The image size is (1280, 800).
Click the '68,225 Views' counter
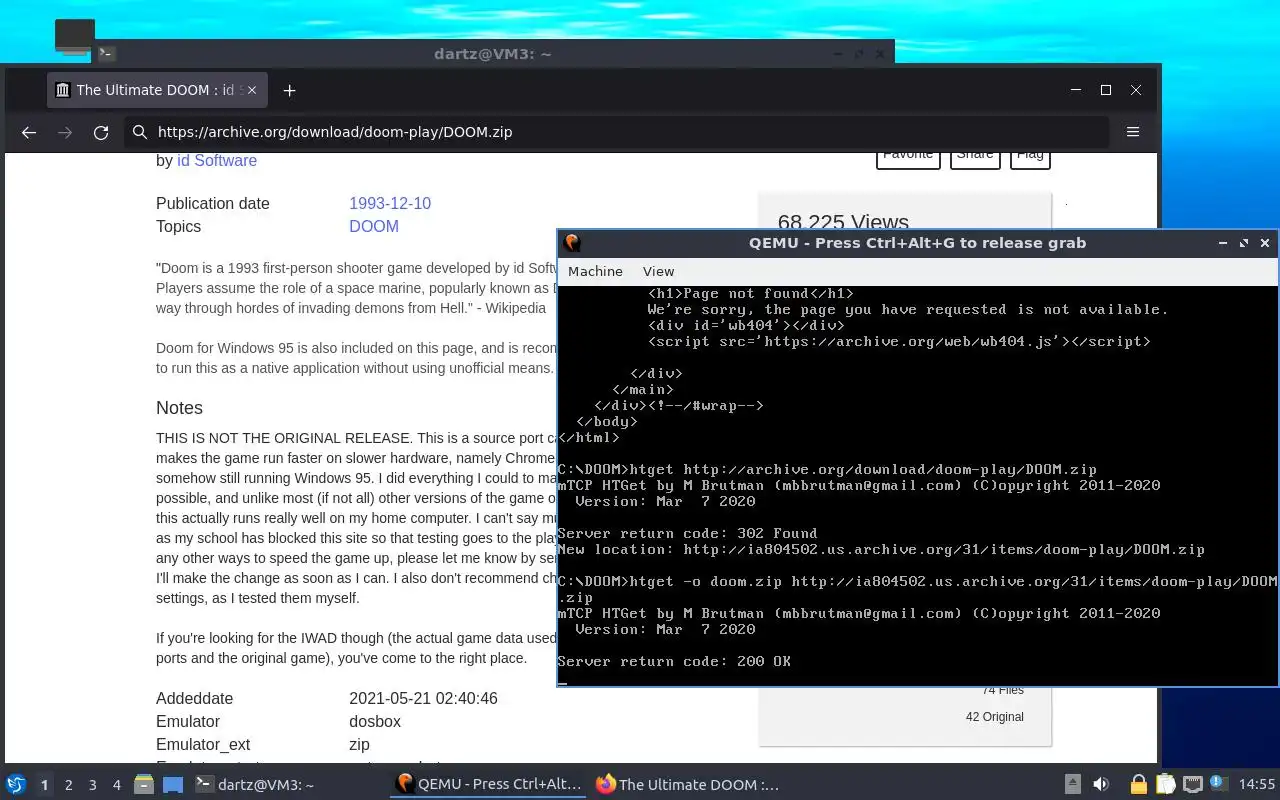(843, 222)
